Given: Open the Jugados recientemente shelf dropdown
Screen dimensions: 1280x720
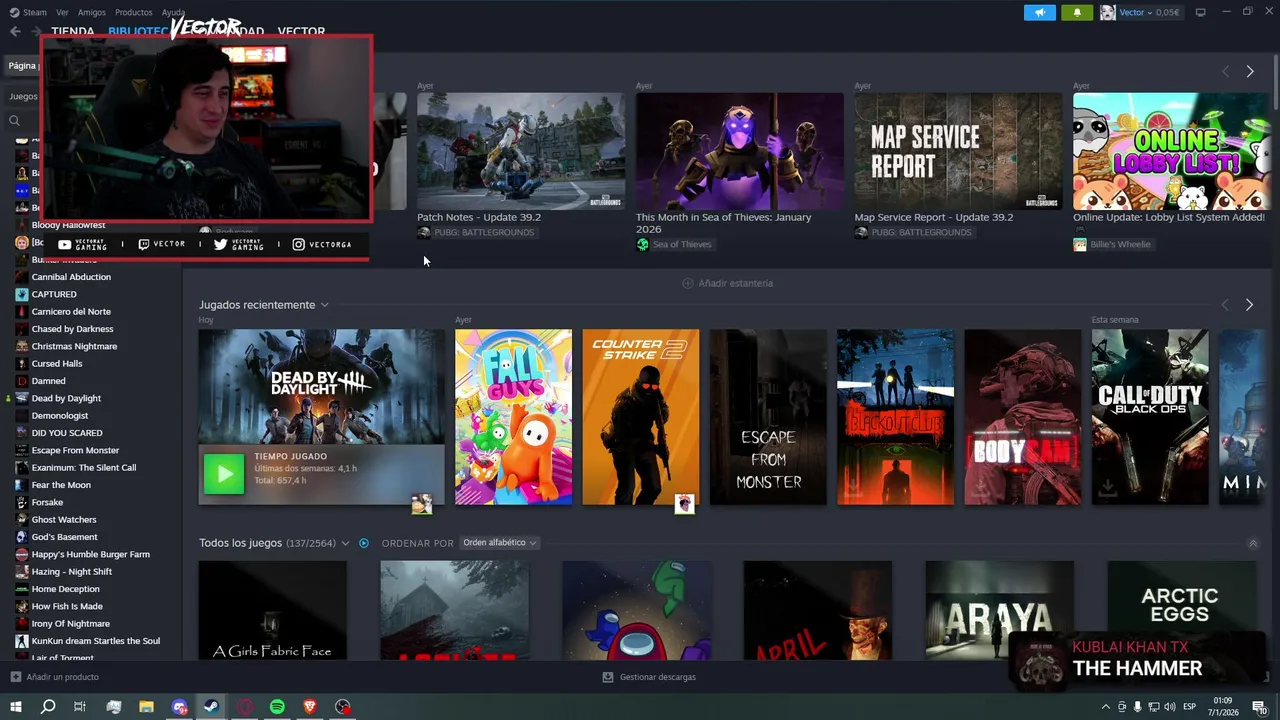Looking at the screenshot, I should 324,305.
